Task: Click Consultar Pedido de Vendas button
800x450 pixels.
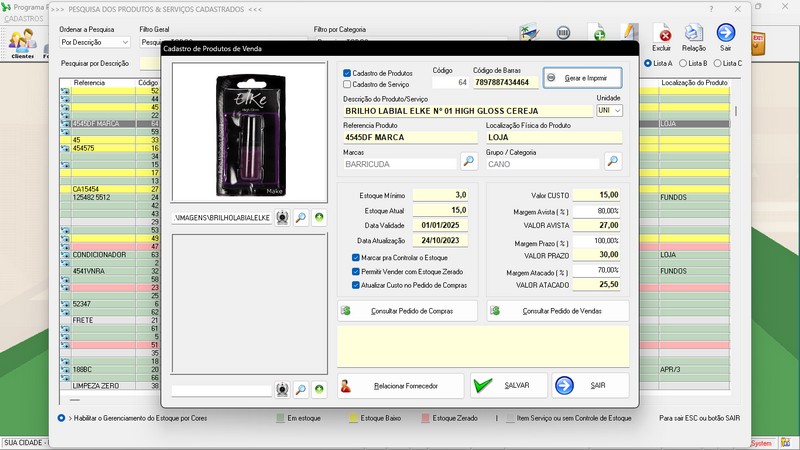Action: click(x=558, y=311)
